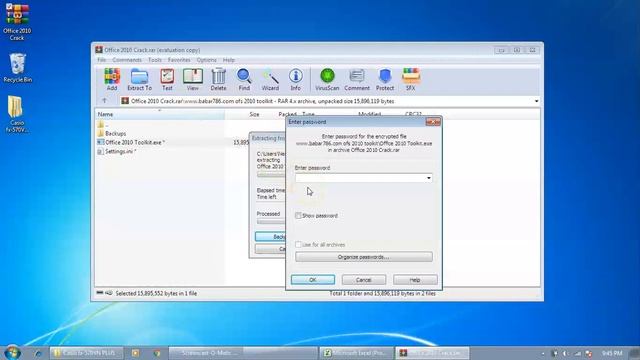Open Office 2010 Crack desktop icon
The width and height of the screenshot is (640, 360).
17,22
